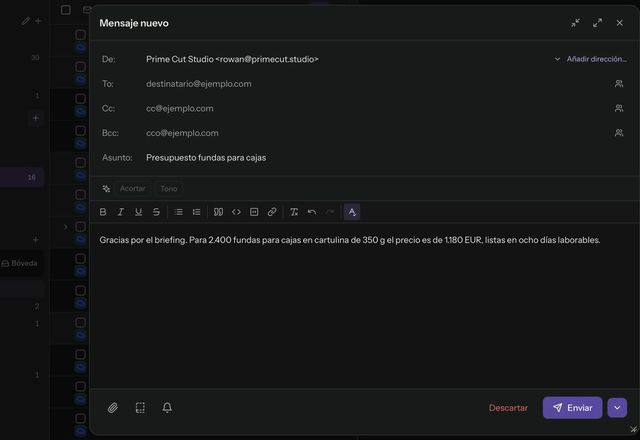Image resolution: width=640 pixels, height=440 pixels.
Task: Open the sender address dropdown chevron
Action: 557,59
